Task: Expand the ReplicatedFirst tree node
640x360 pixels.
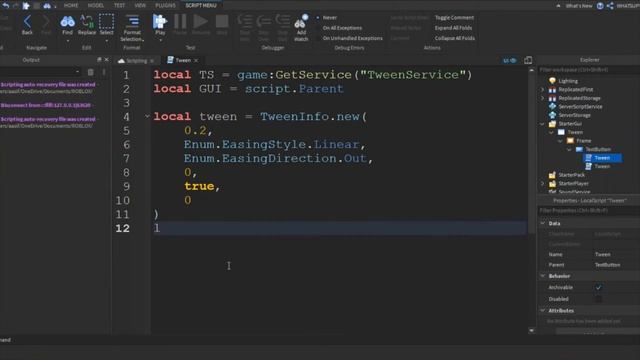Action: (x=542, y=89)
